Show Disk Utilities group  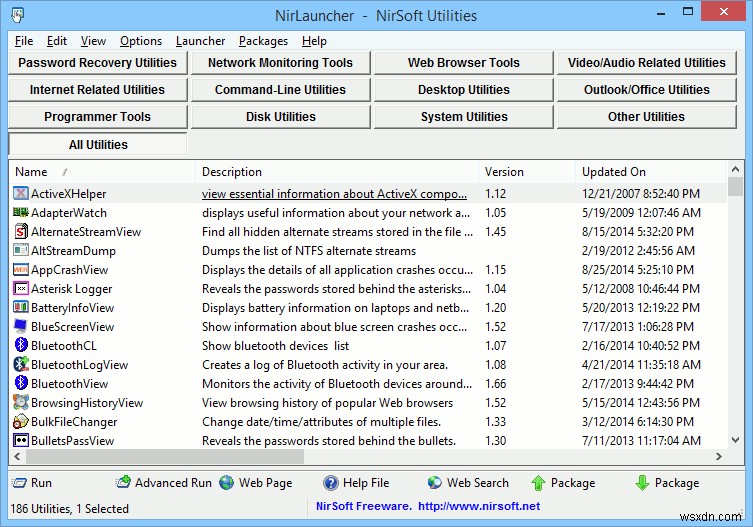coord(280,117)
